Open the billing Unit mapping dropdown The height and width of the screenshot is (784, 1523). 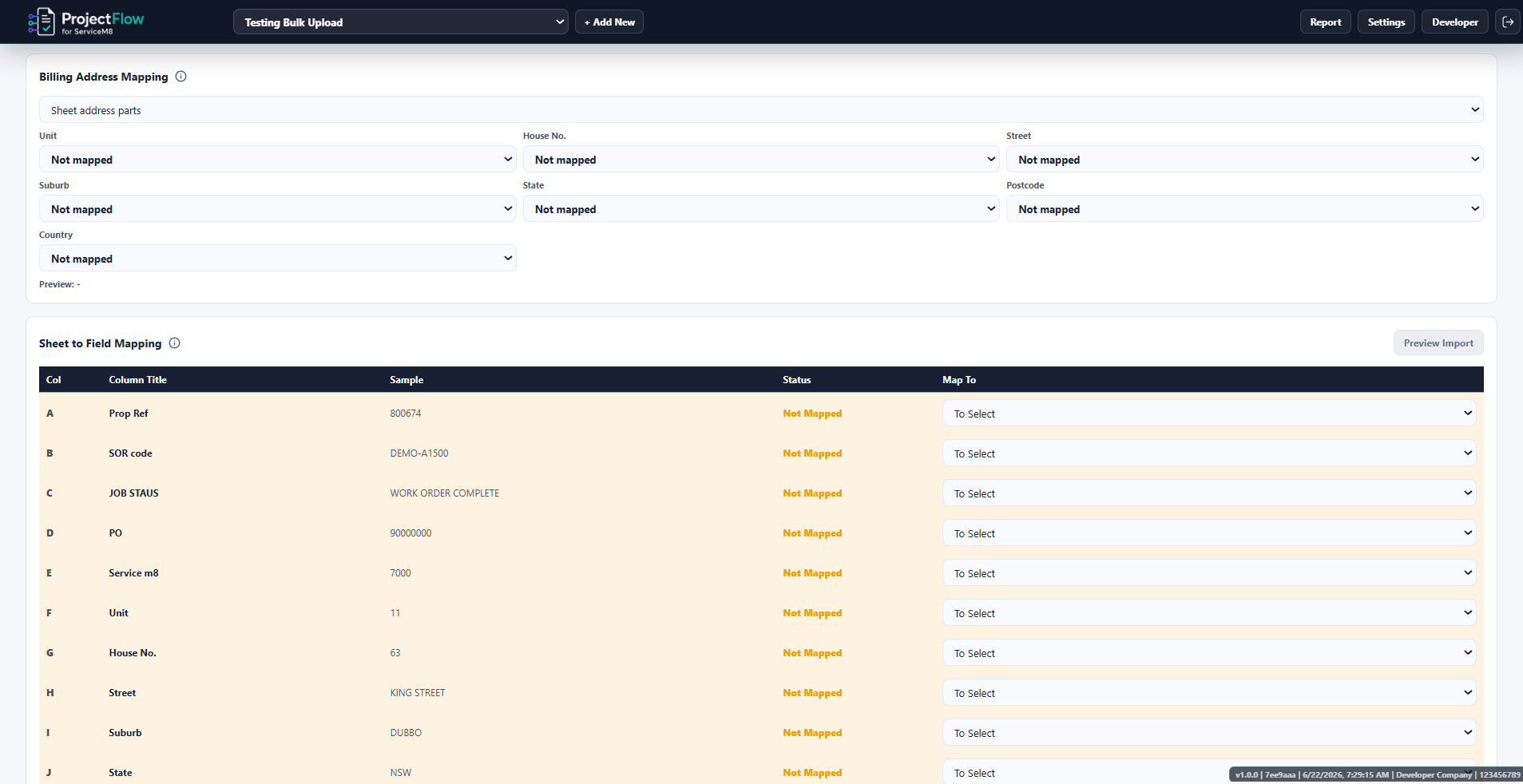pyautogui.click(x=278, y=160)
